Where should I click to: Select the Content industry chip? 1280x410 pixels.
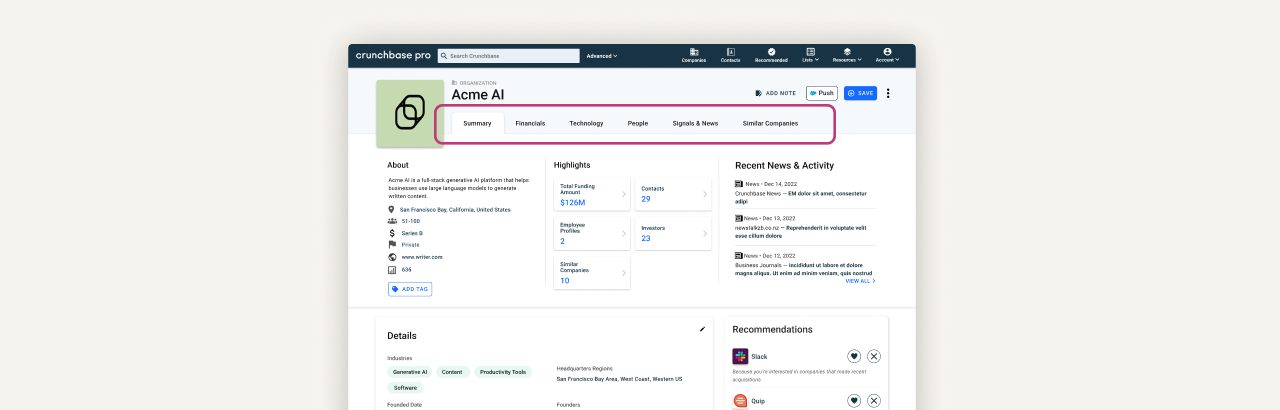(x=452, y=372)
